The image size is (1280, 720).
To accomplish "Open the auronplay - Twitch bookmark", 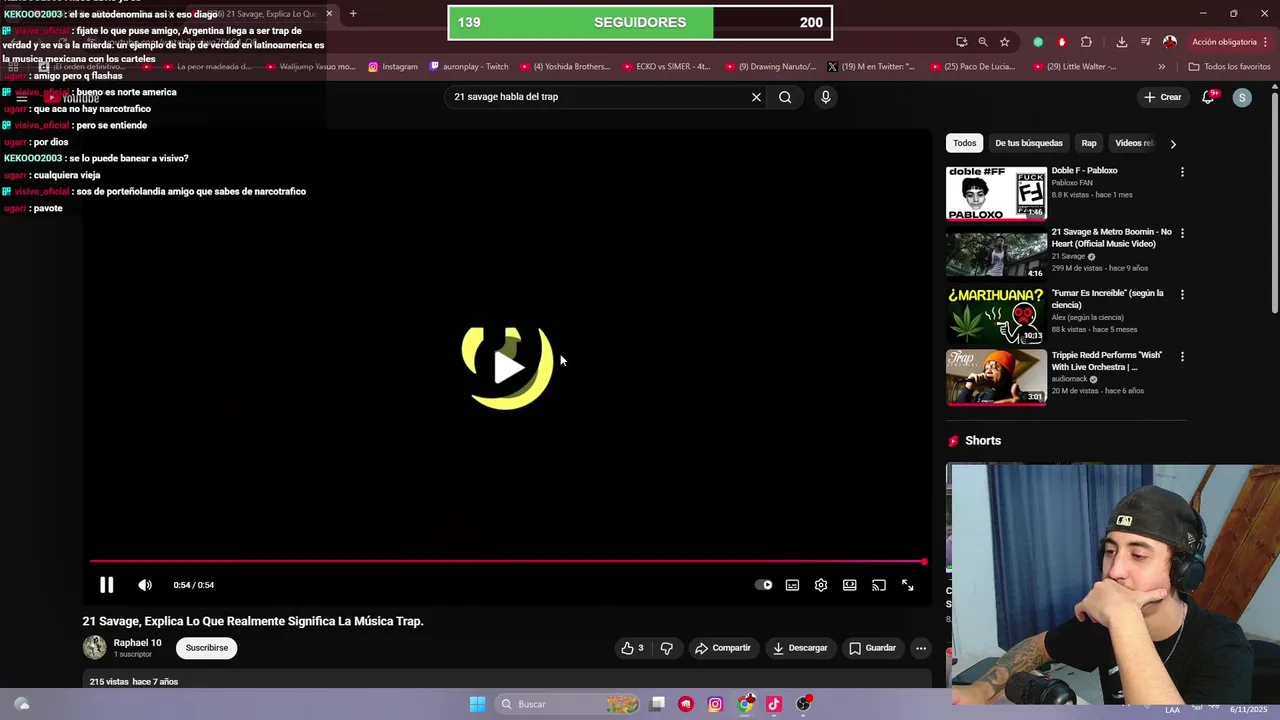I will (469, 67).
